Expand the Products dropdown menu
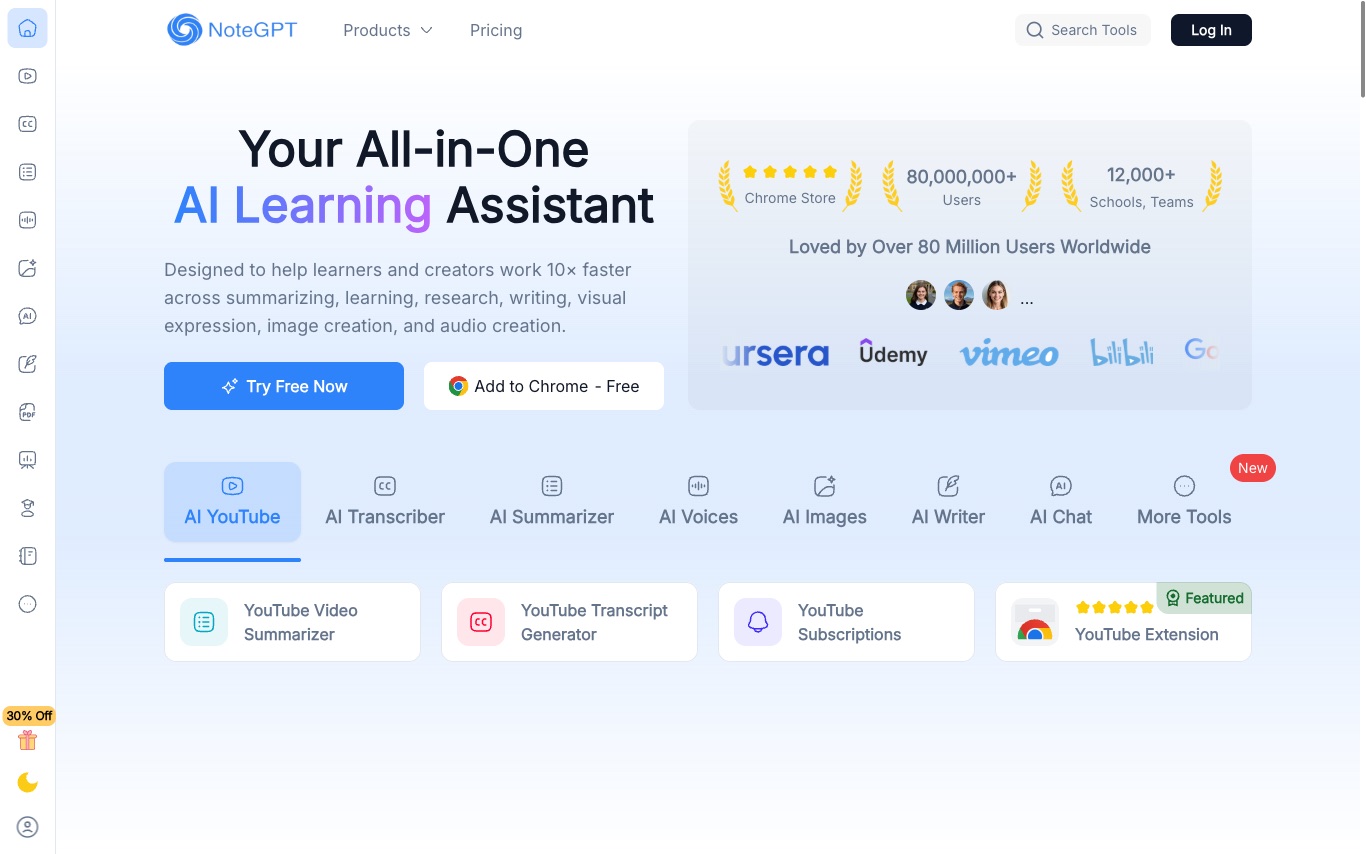The height and width of the screenshot is (854, 1366). pyautogui.click(x=388, y=30)
